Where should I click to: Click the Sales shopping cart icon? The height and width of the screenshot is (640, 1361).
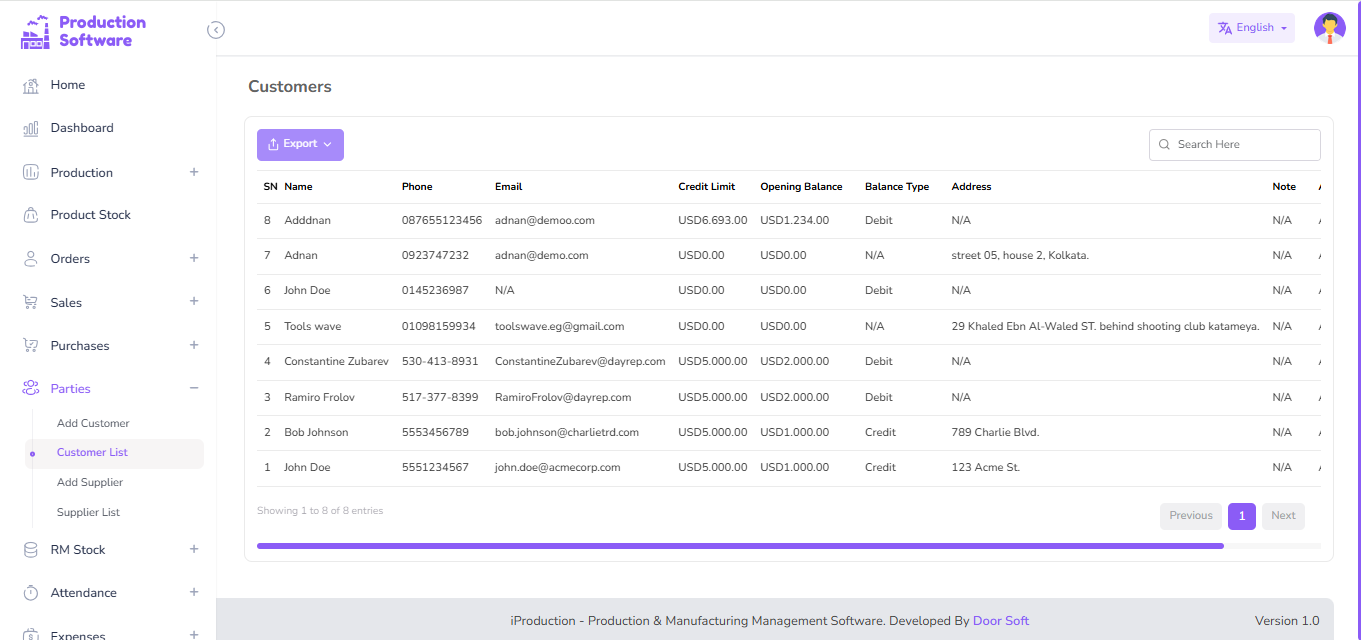(31, 302)
